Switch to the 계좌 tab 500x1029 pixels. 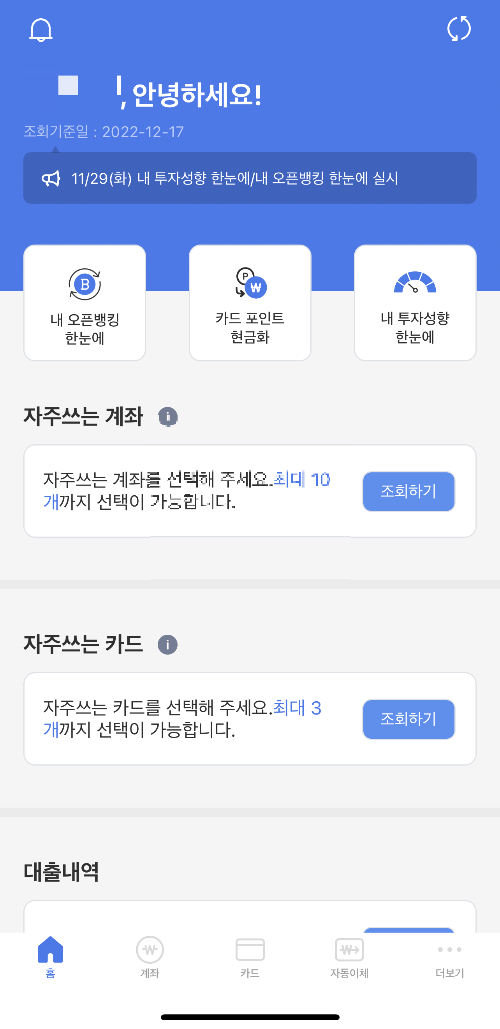(150, 957)
